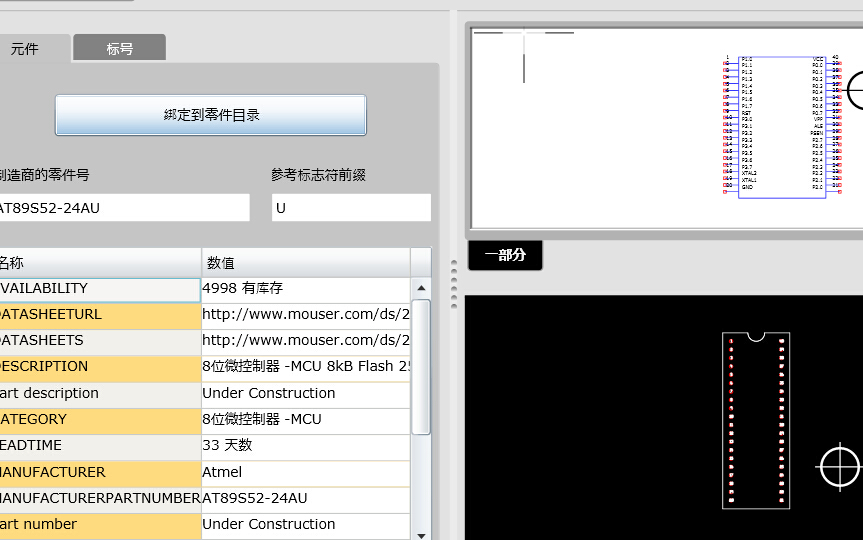Select the Atmel value cell
This screenshot has width=863, height=540.
point(305,473)
